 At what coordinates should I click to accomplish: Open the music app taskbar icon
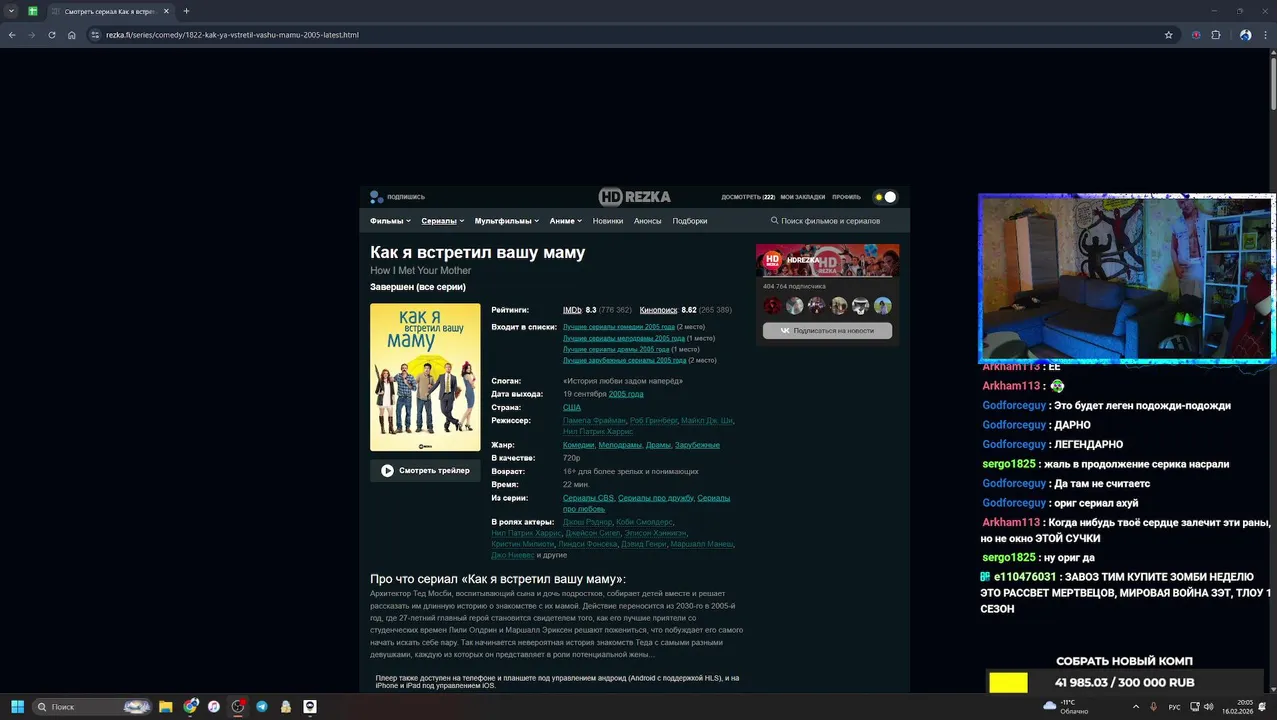214,707
